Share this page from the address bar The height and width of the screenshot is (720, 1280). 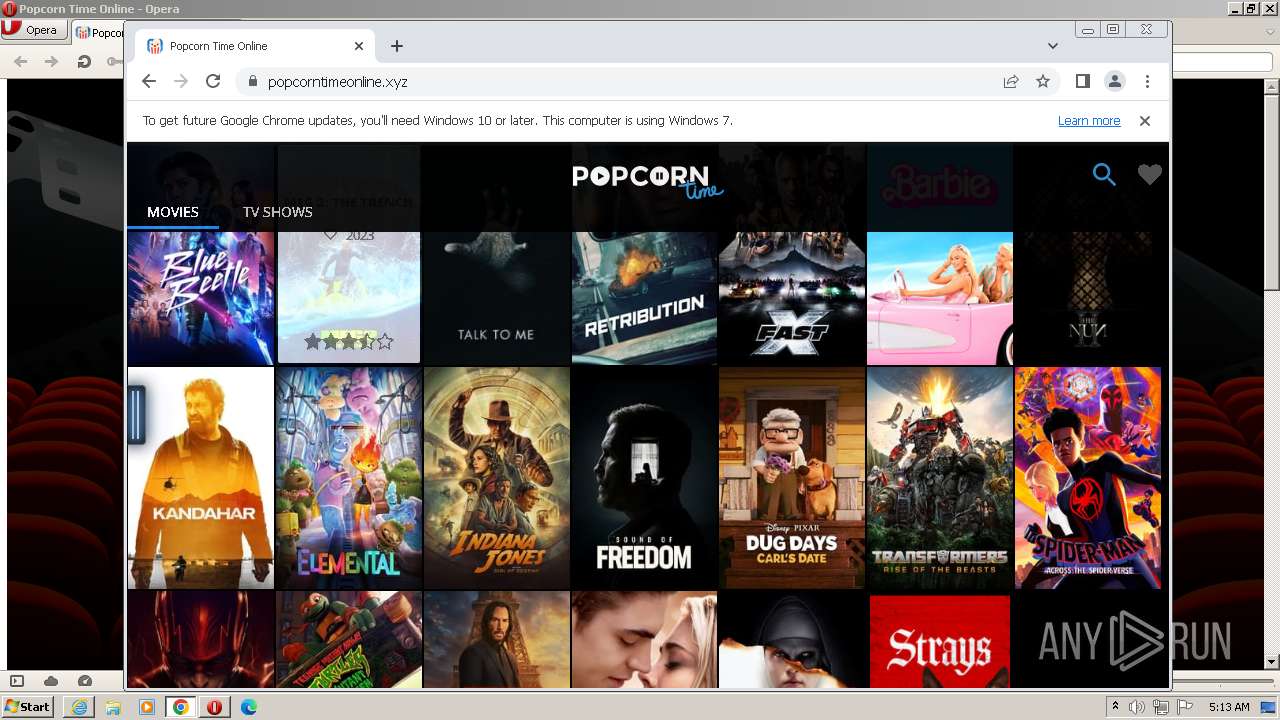tap(1011, 81)
